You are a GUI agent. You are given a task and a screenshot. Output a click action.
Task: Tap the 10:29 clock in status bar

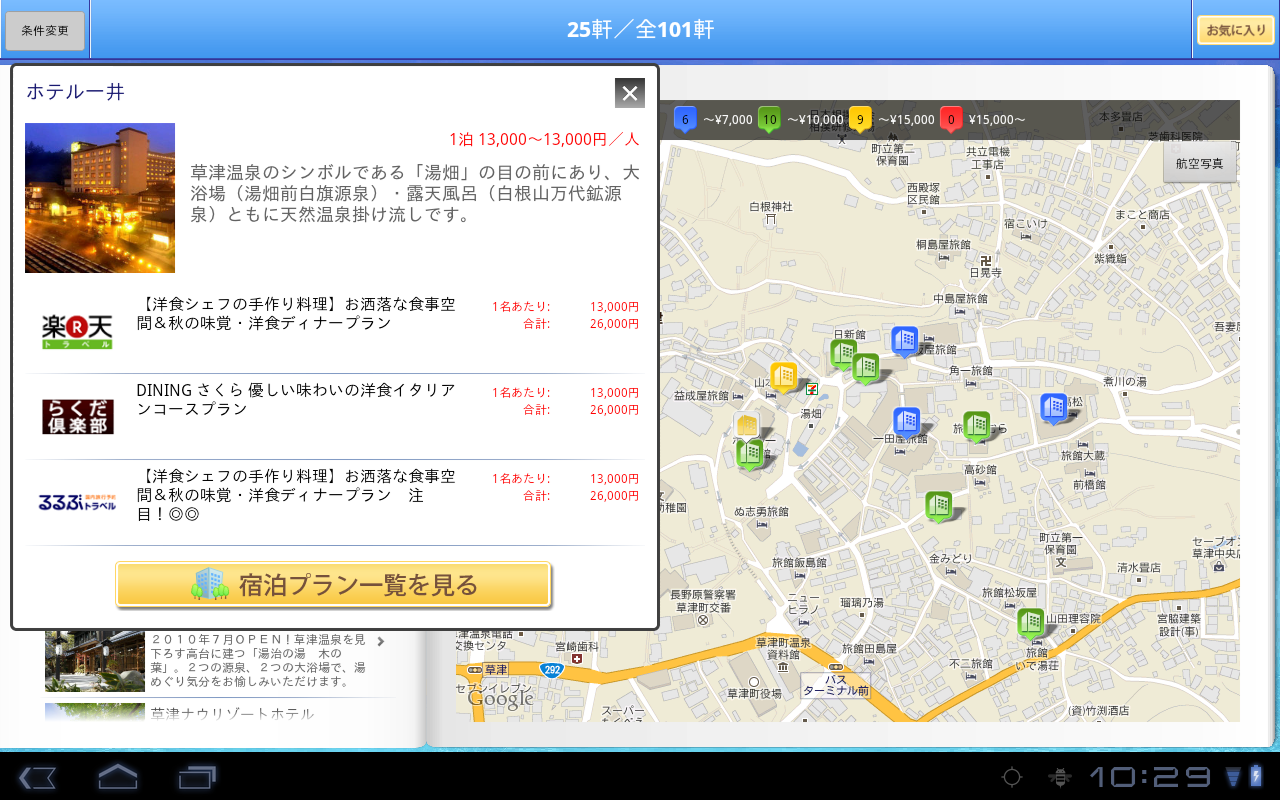1149,777
